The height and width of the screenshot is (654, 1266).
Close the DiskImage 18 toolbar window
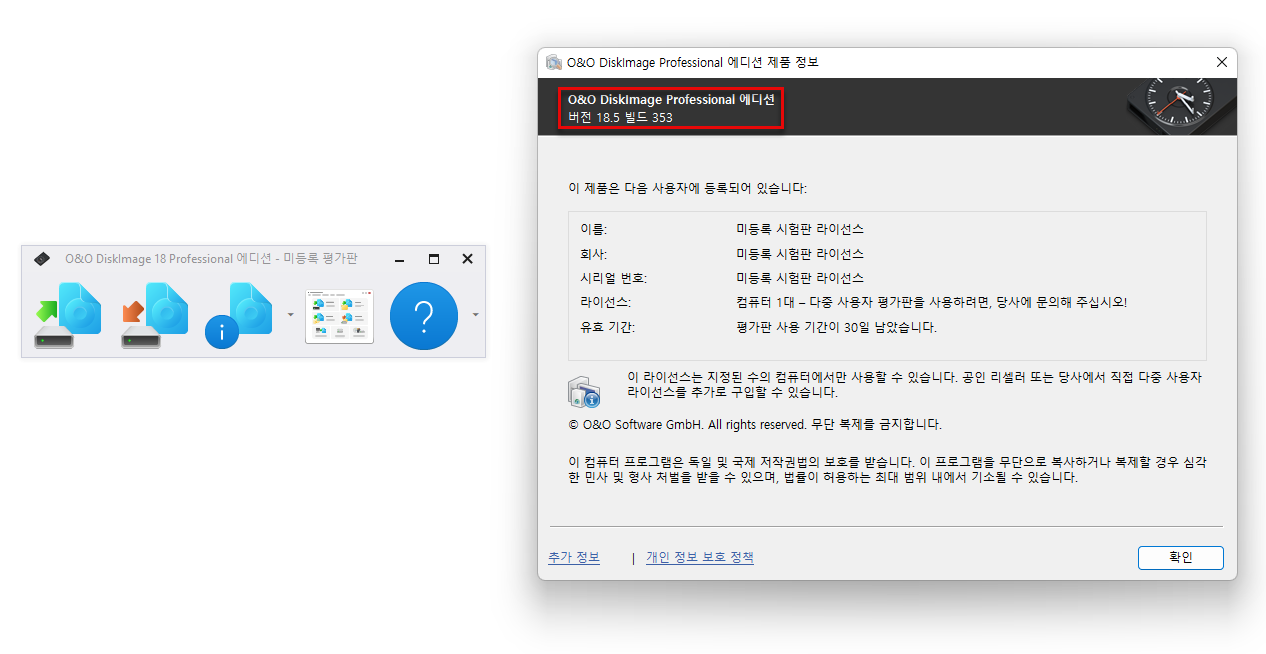pos(467,259)
